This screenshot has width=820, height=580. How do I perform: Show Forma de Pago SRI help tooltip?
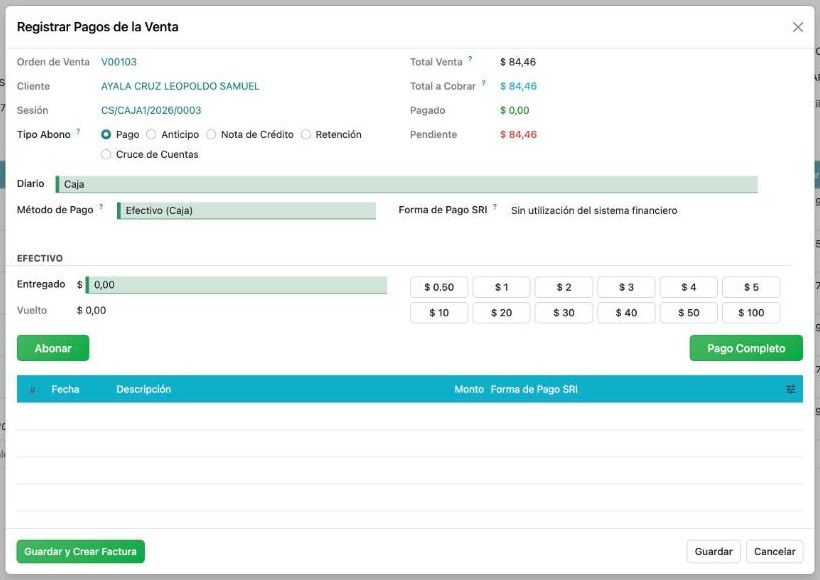(x=495, y=207)
